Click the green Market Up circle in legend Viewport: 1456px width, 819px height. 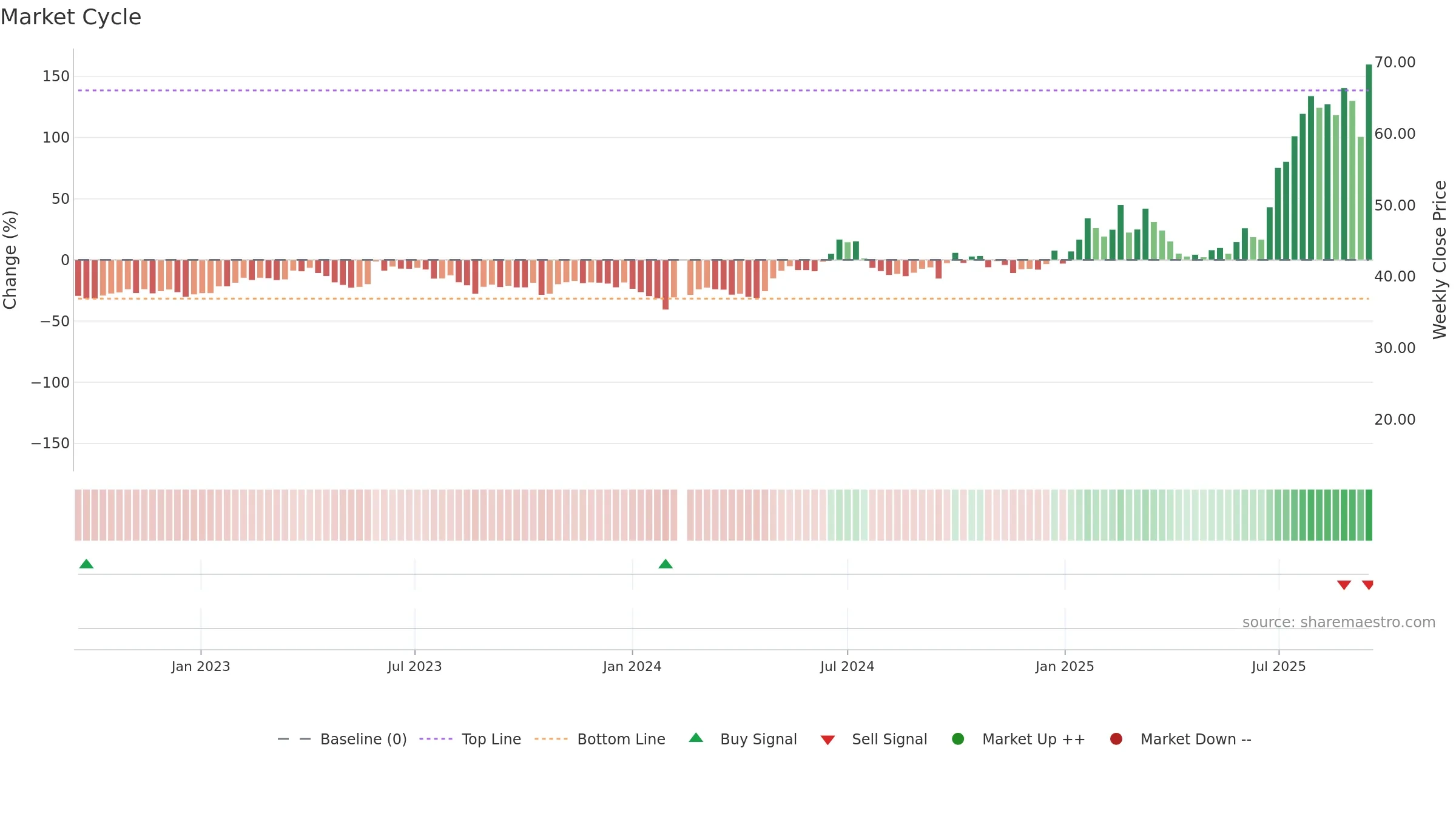[958, 739]
